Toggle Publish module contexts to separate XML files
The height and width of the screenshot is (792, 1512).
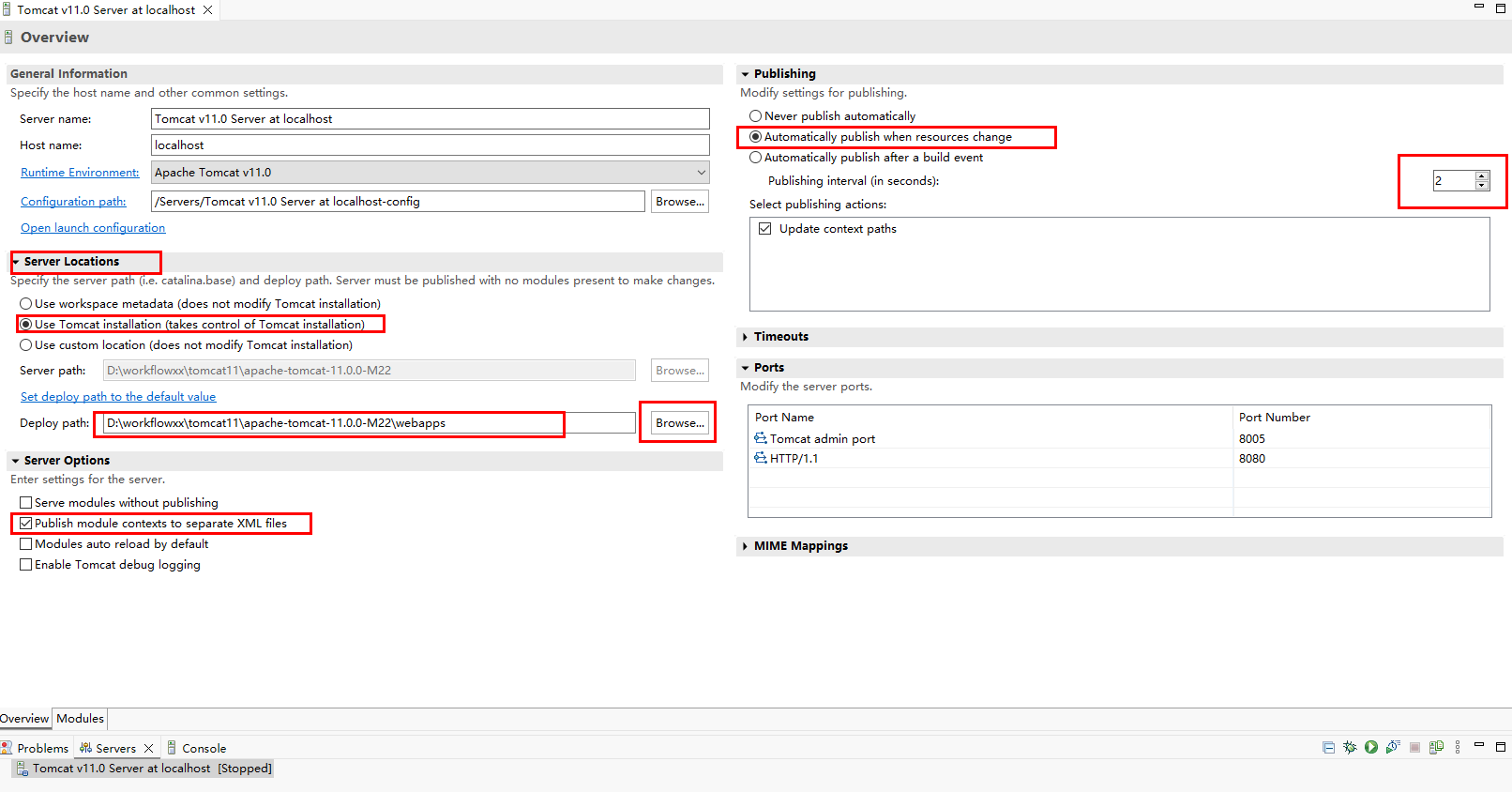point(26,524)
